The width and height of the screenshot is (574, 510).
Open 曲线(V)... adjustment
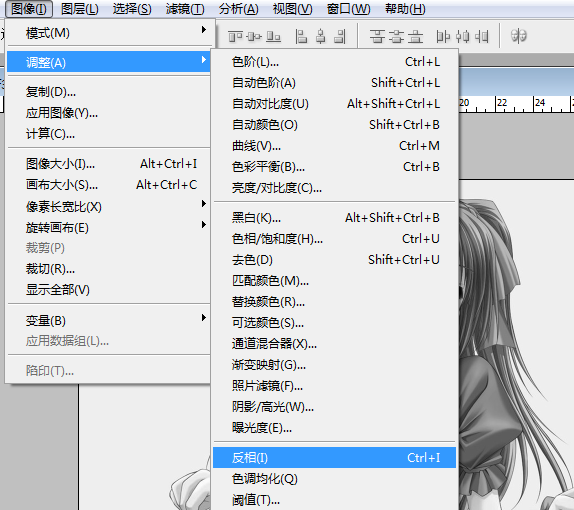(x=335, y=146)
